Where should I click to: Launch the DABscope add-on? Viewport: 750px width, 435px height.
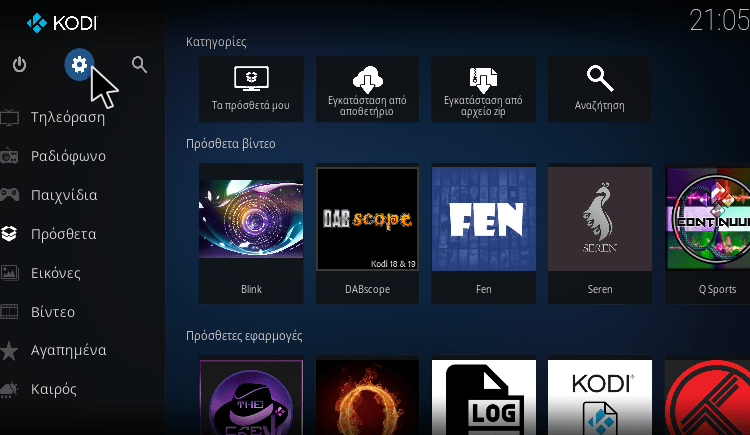(367, 234)
